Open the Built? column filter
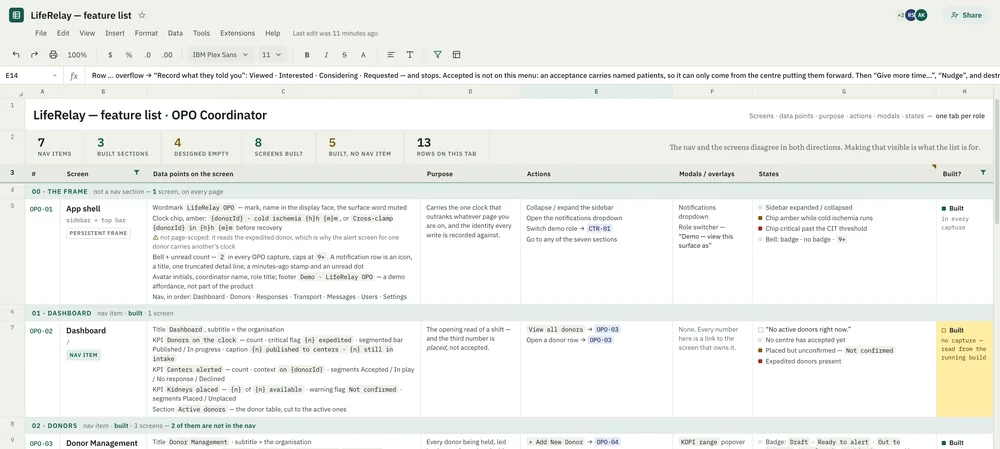Viewport: 1000px width, 449px height. (x=982, y=173)
